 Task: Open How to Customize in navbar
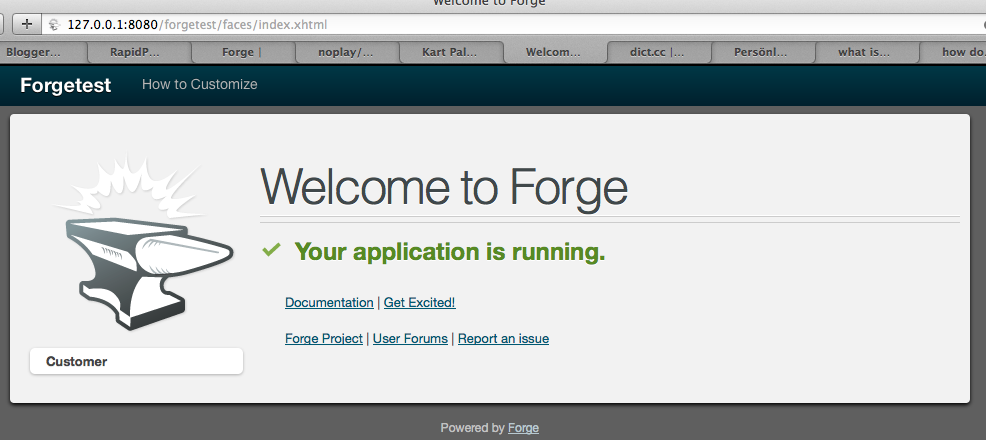tap(199, 84)
